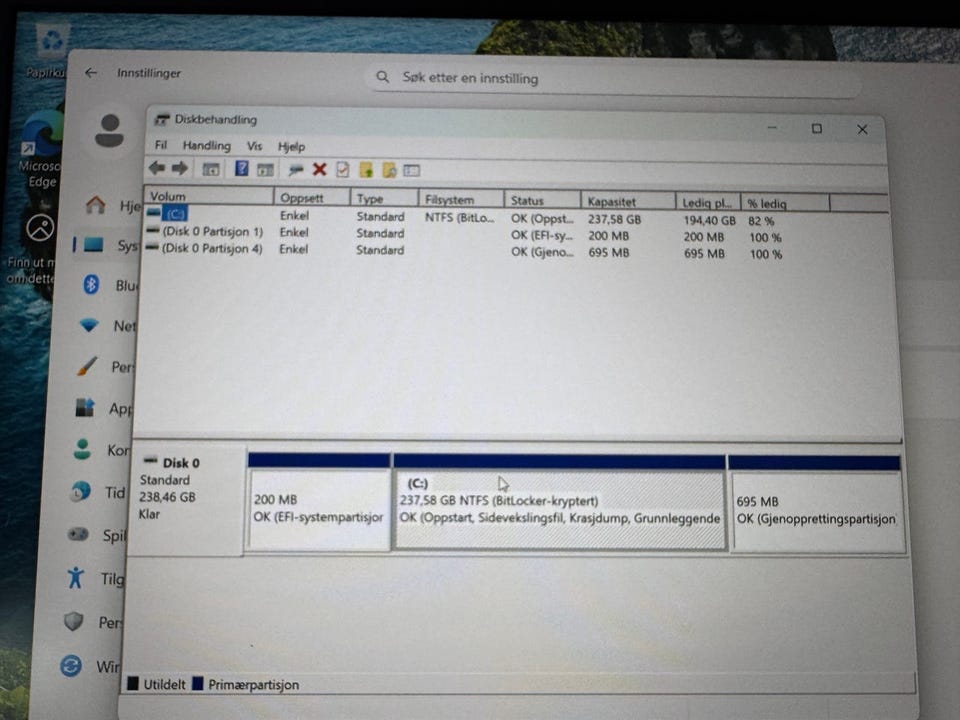
Task: Open Bluetooth icon in Innstillinger sidebar
Action: click(x=91, y=284)
